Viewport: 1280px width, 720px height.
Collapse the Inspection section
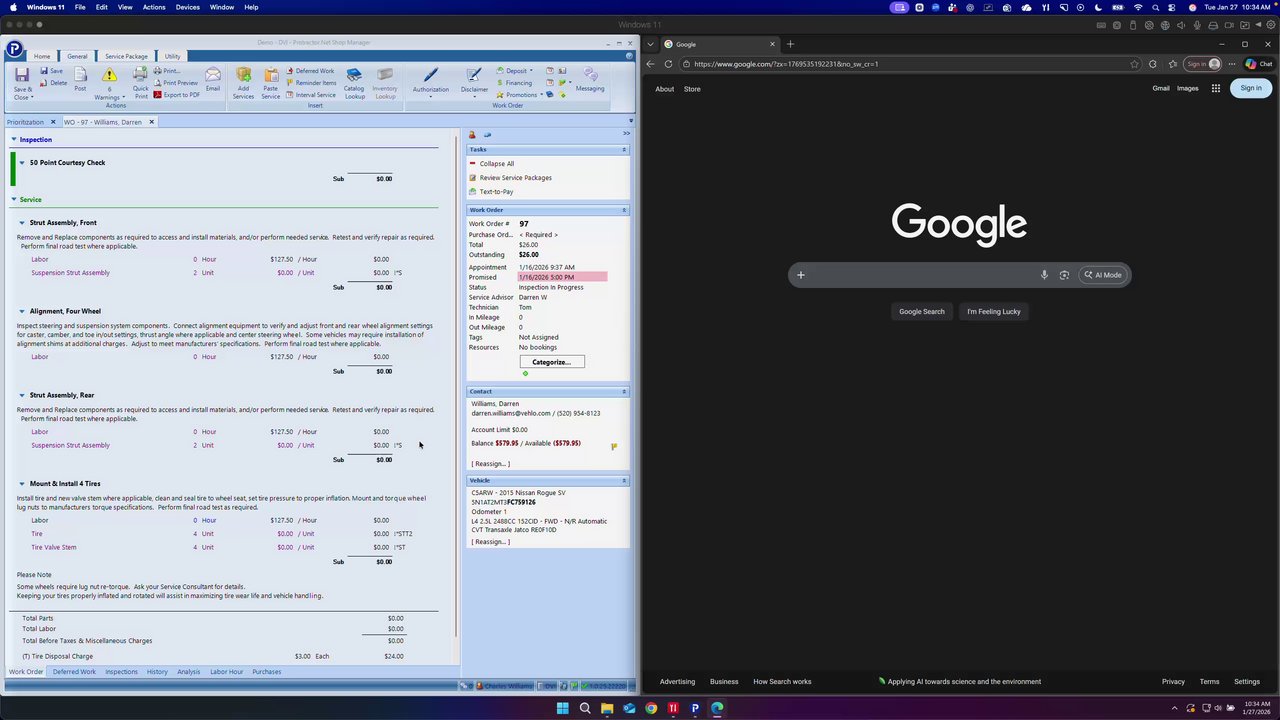tap(14, 140)
